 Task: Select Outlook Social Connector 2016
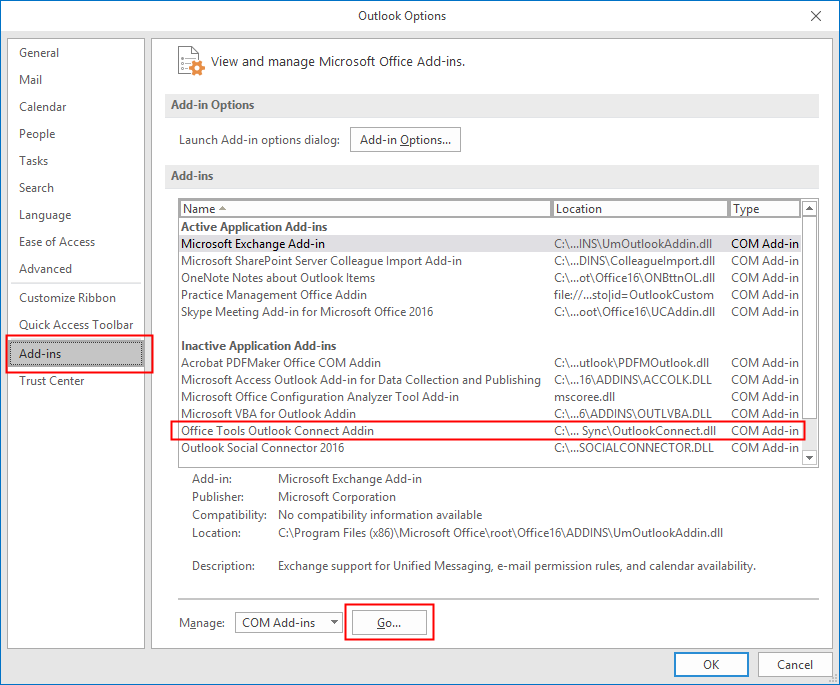(x=490, y=448)
